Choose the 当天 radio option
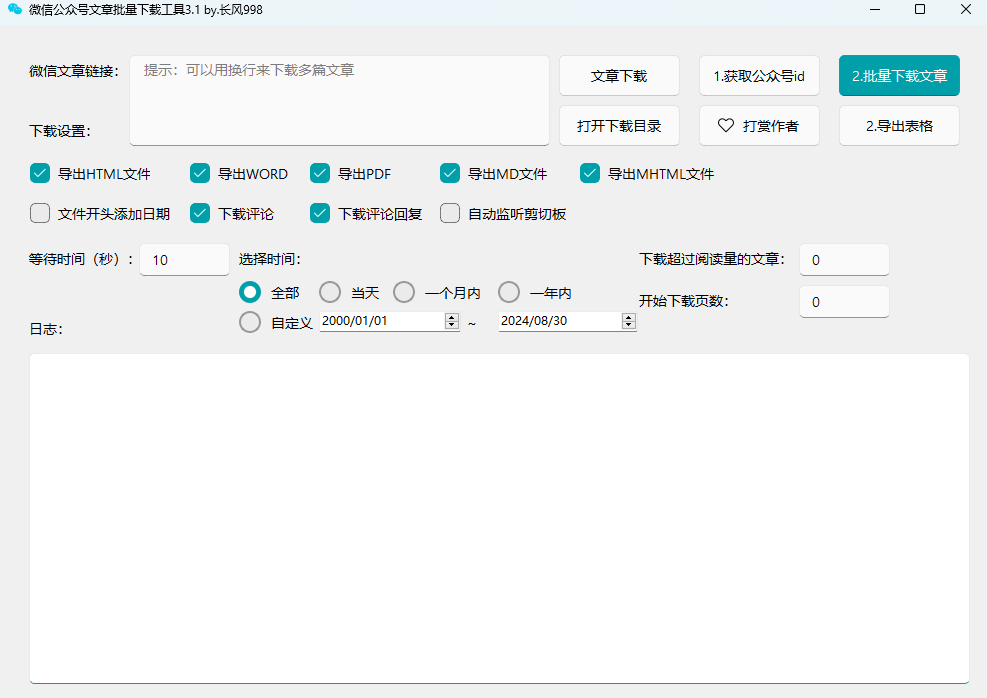The height and width of the screenshot is (698, 987). (x=330, y=292)
